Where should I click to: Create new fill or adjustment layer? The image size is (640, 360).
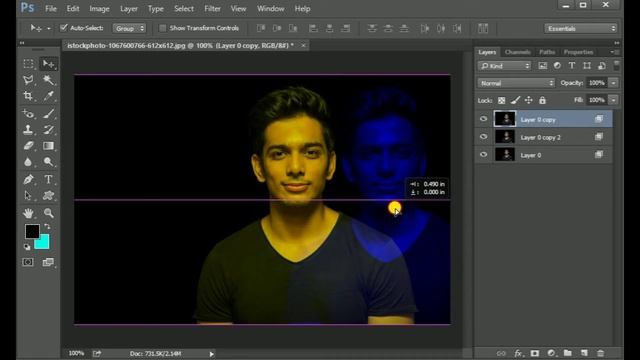(x=551, y=353)
